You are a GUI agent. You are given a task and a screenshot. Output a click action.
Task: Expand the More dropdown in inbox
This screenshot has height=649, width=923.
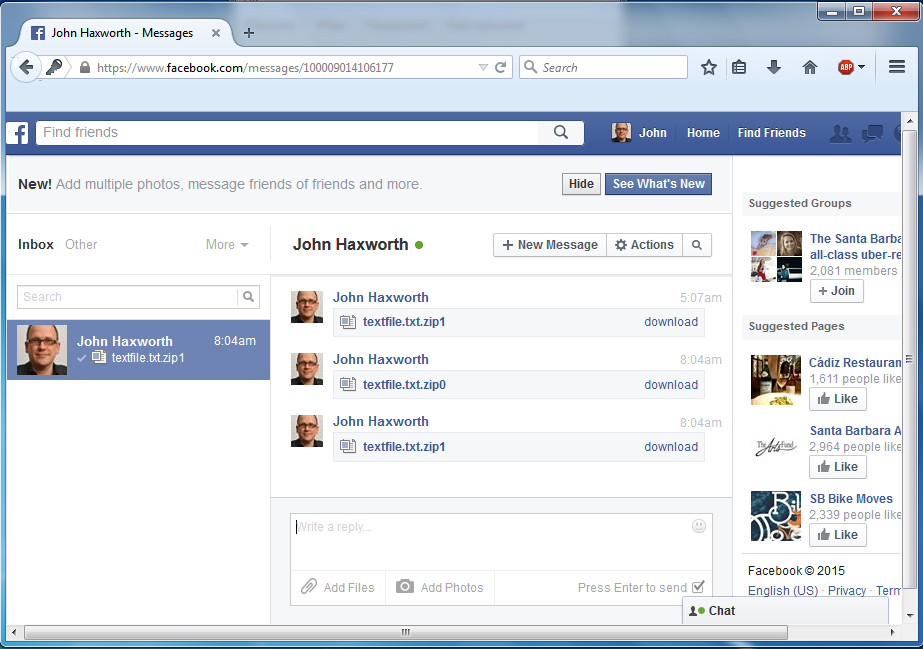pyautogui.click(x=227, y=244)
